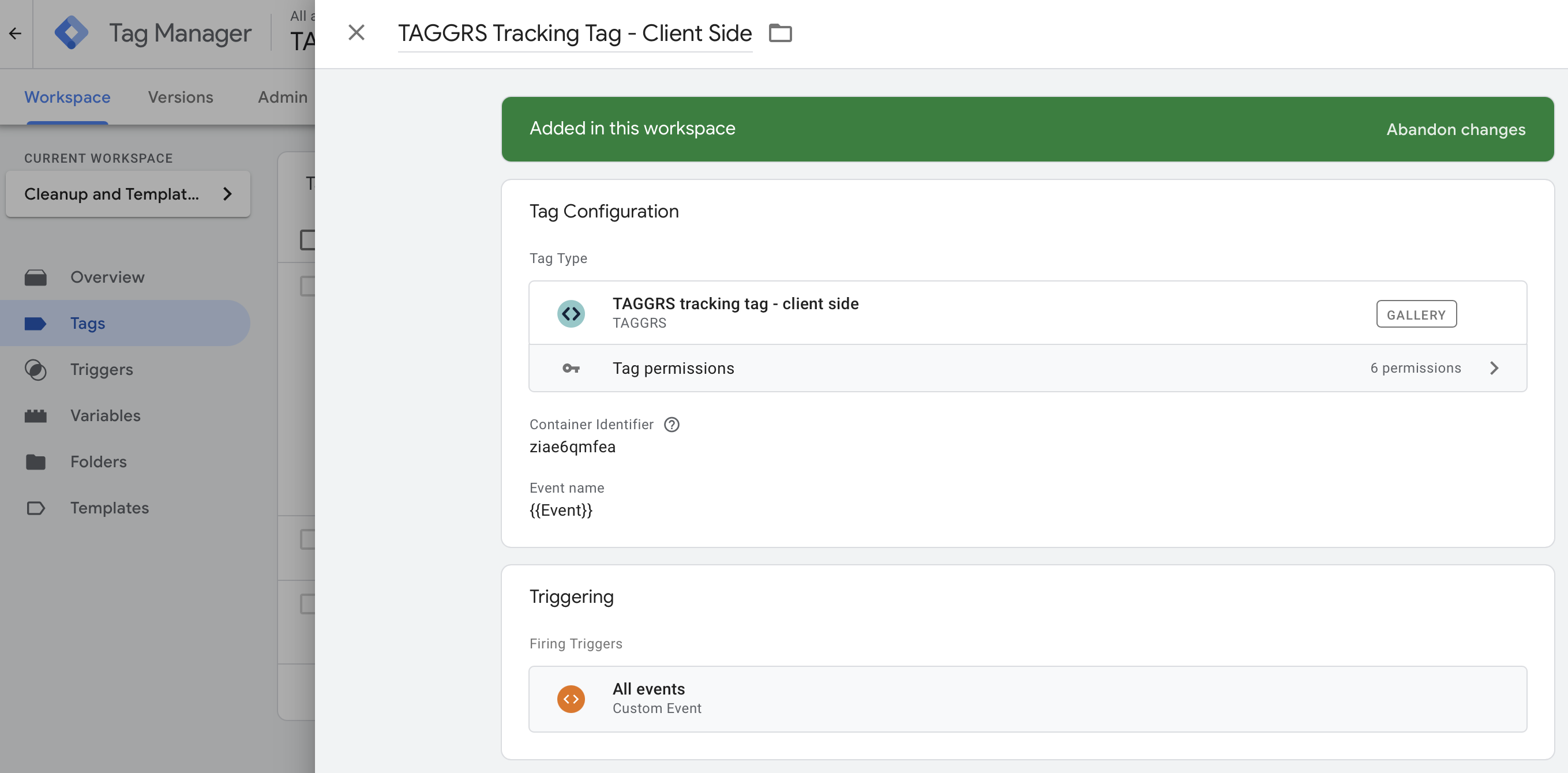This screenshot has width=1568, height=773.
Task: Click the All events trigger orange icon
Action: point(571,699)
